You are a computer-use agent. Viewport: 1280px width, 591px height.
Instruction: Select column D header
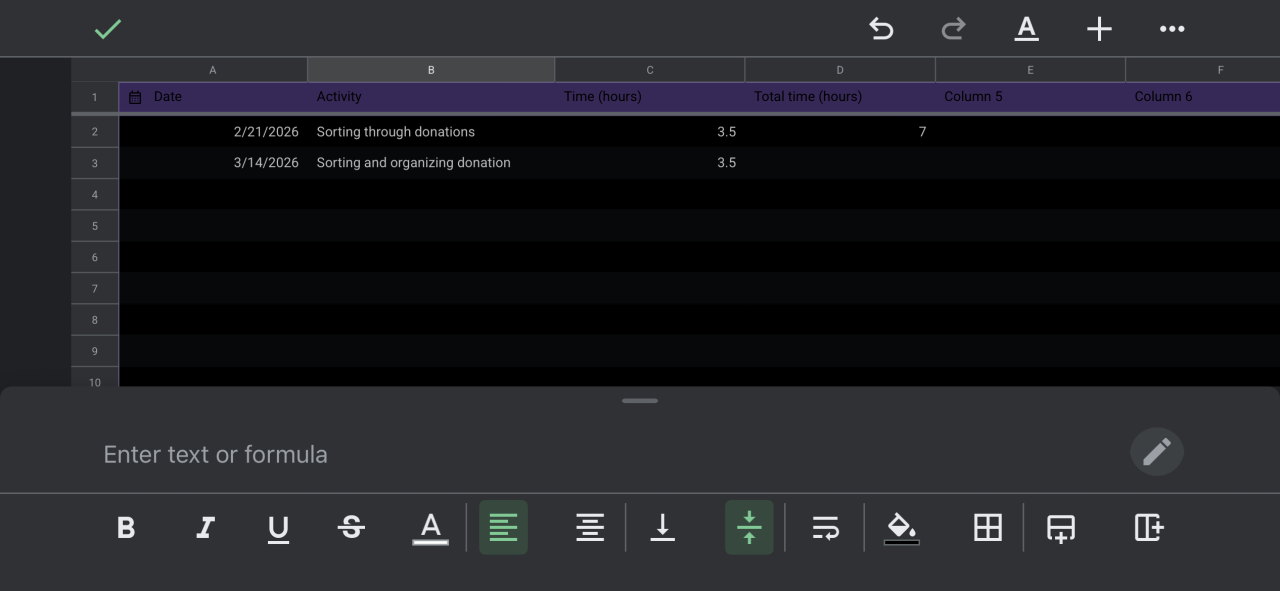pyautogui.click(x=840, y=70)
